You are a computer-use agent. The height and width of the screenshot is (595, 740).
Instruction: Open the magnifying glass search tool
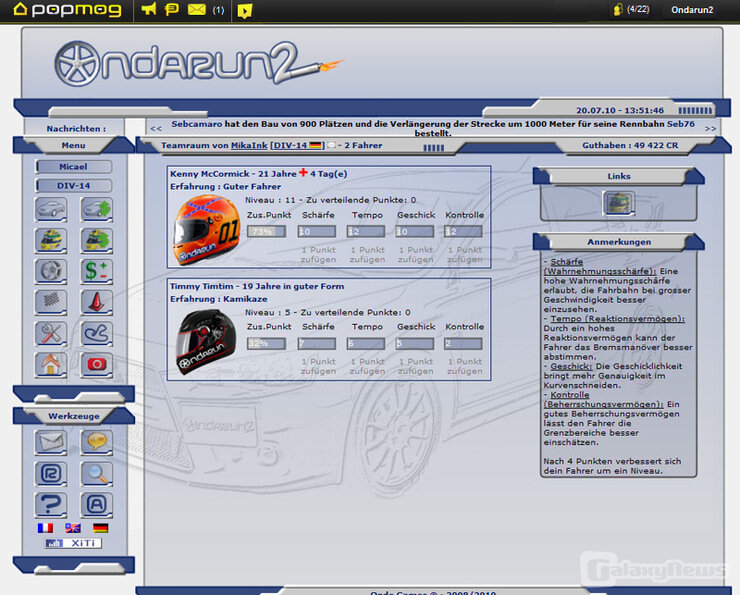(96, 473)
